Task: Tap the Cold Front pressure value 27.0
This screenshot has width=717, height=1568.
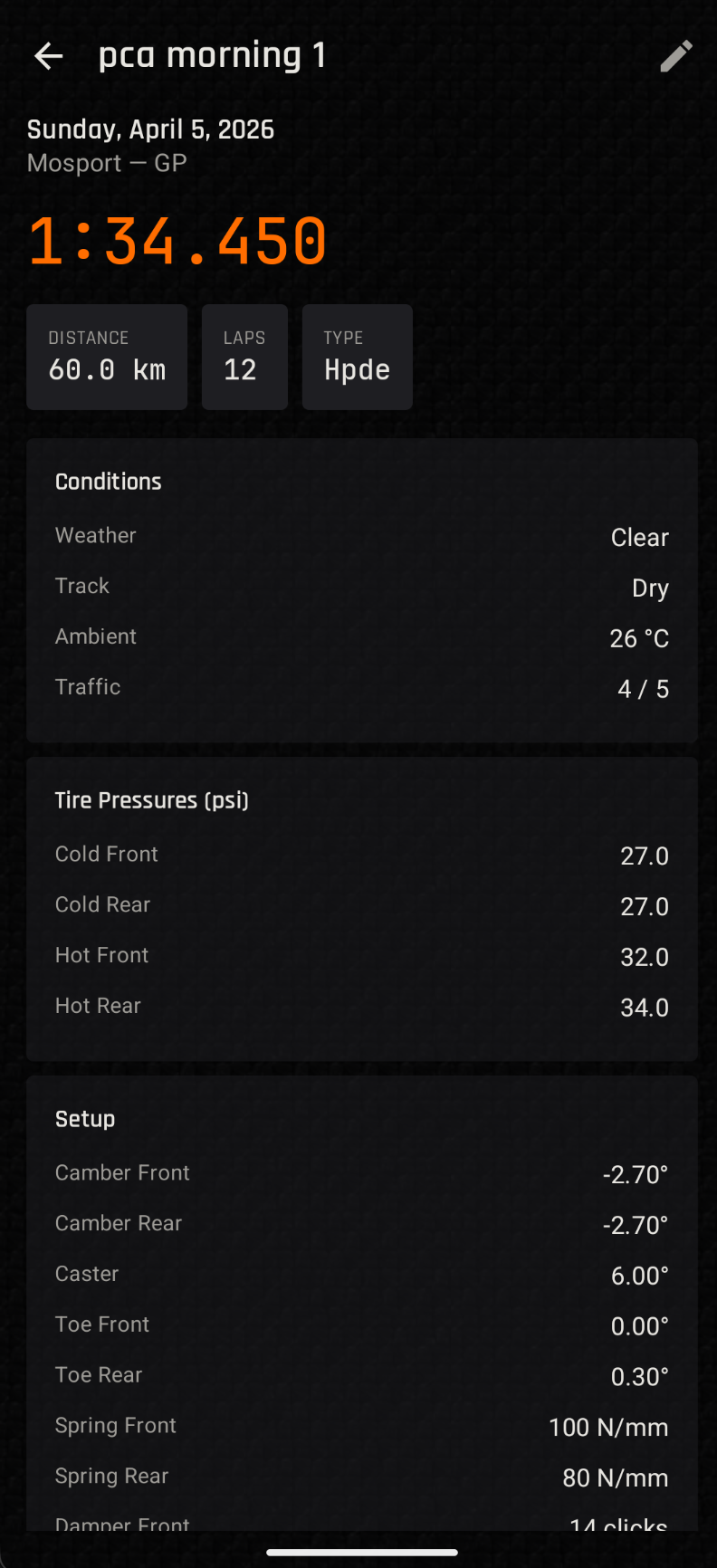Action: [645, 855]
